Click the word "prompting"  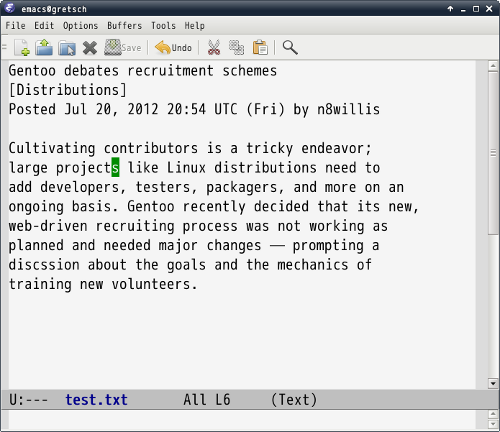click(x=328, y=246)
